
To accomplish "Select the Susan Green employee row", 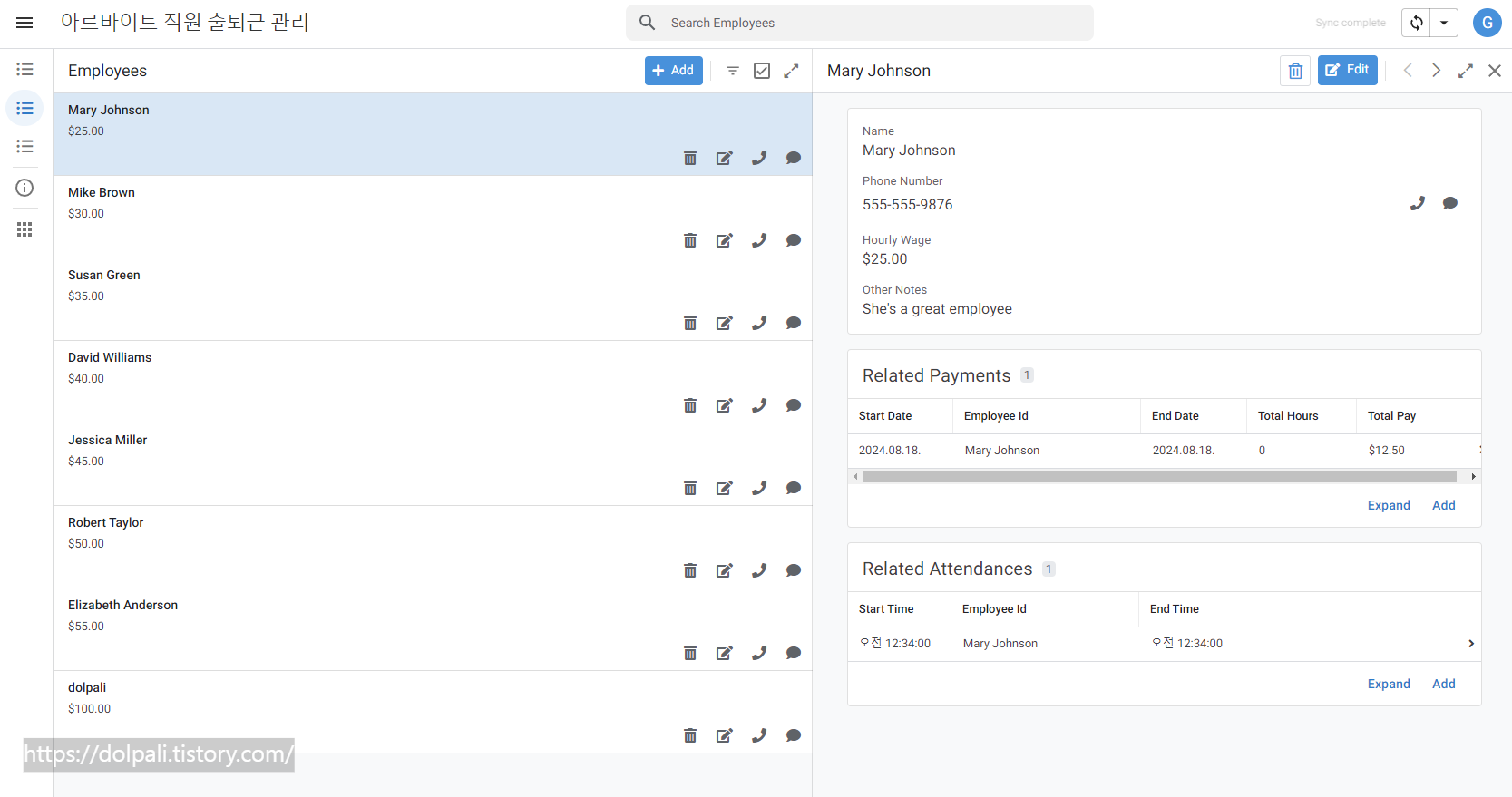I will pos(433,299).
